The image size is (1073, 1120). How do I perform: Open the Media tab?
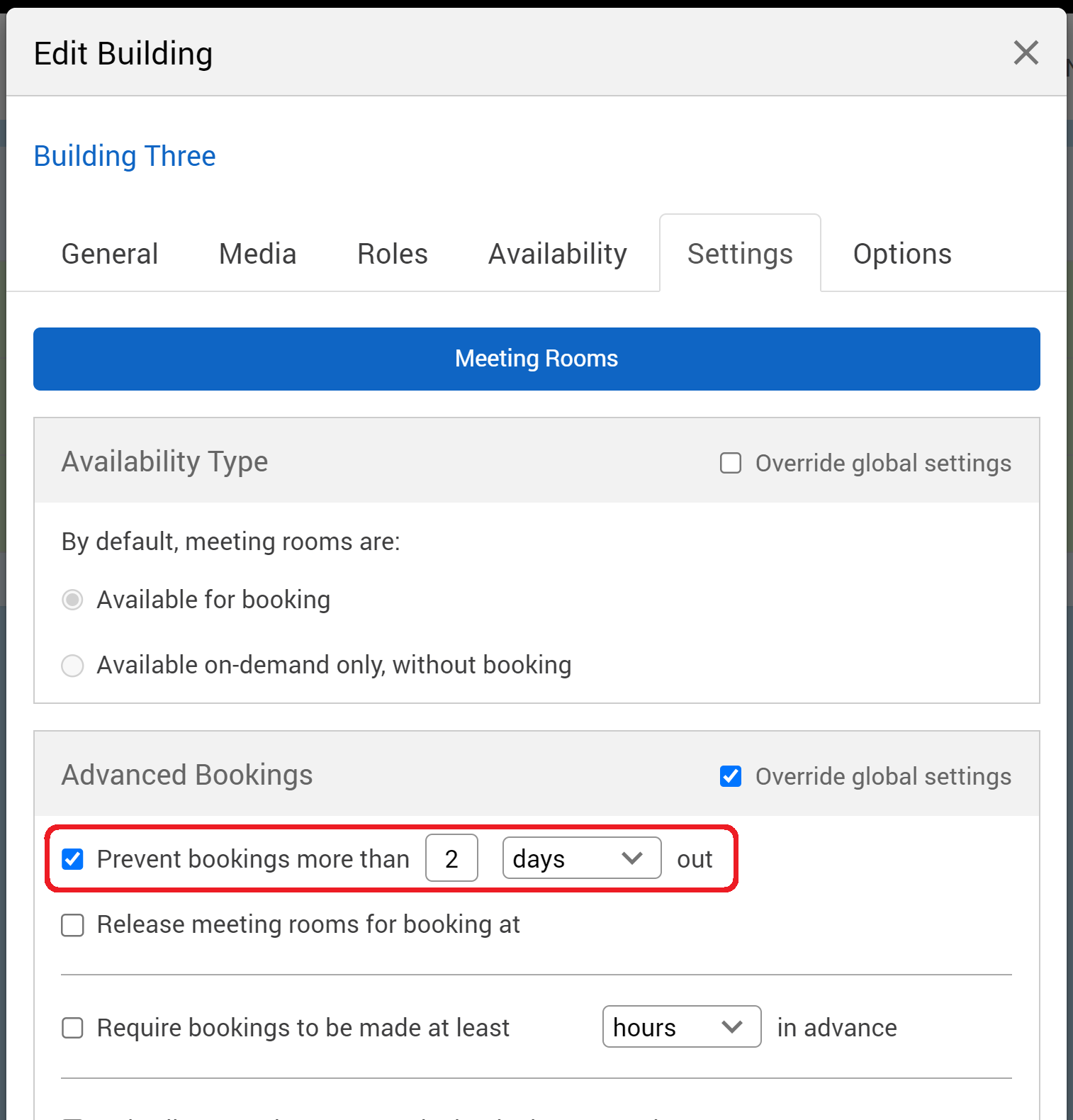pyautogui.click(x=257, y=254)
